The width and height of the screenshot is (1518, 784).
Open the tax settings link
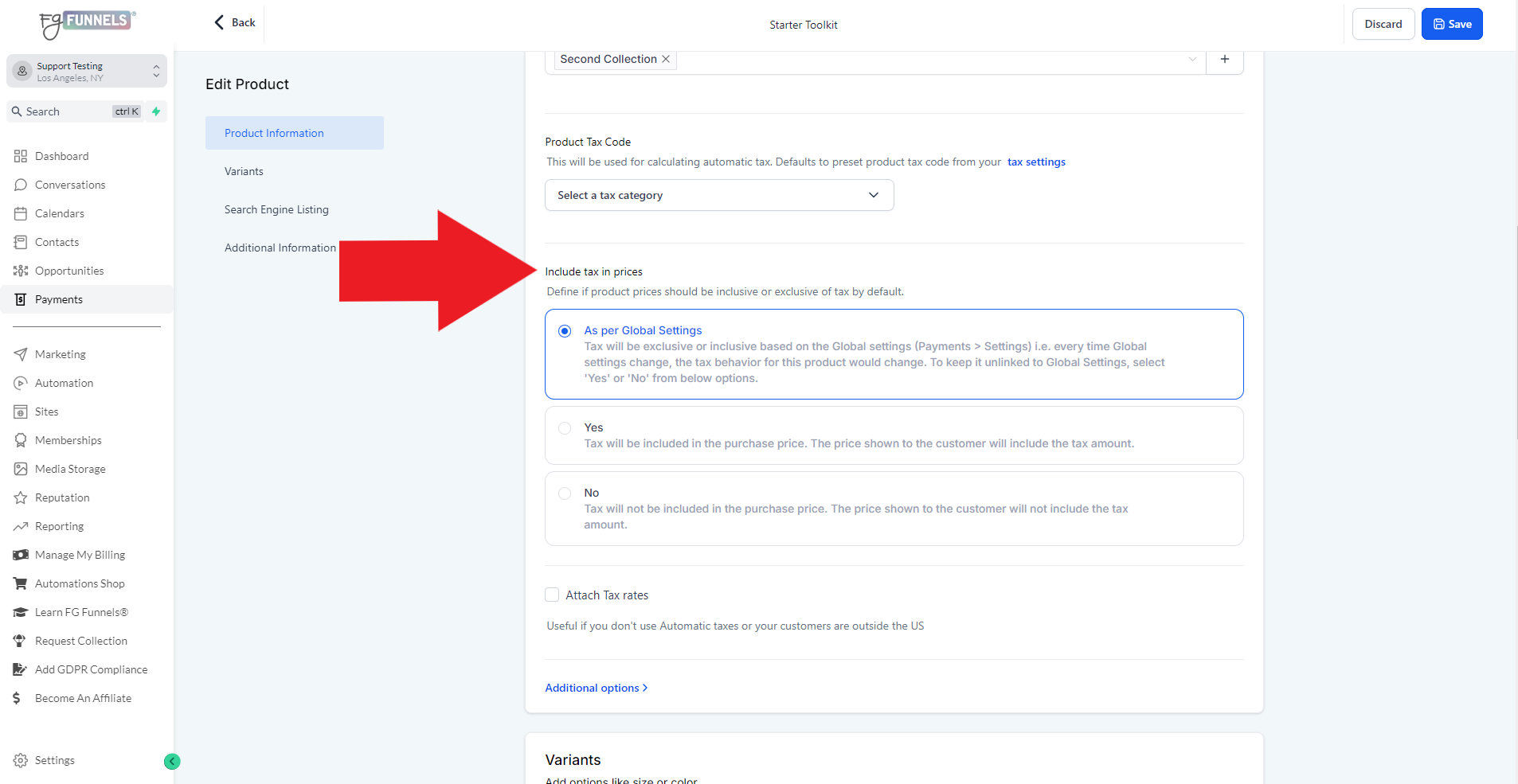(x=1036, y=162)
